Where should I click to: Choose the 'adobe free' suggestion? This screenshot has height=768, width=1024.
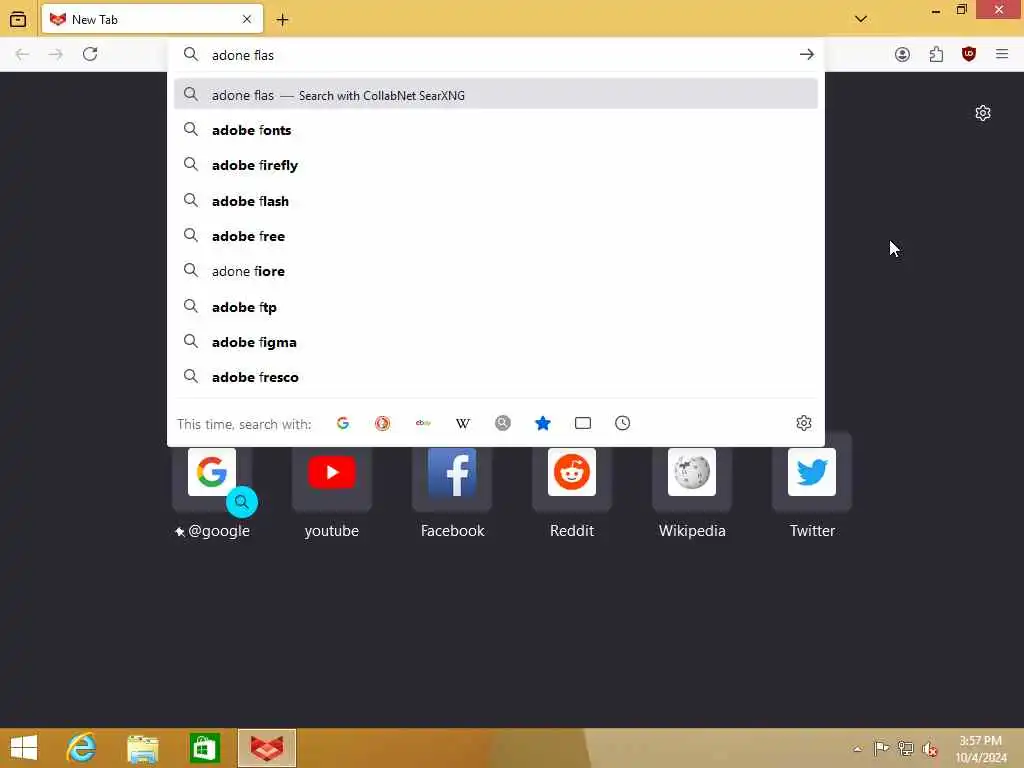496,236
